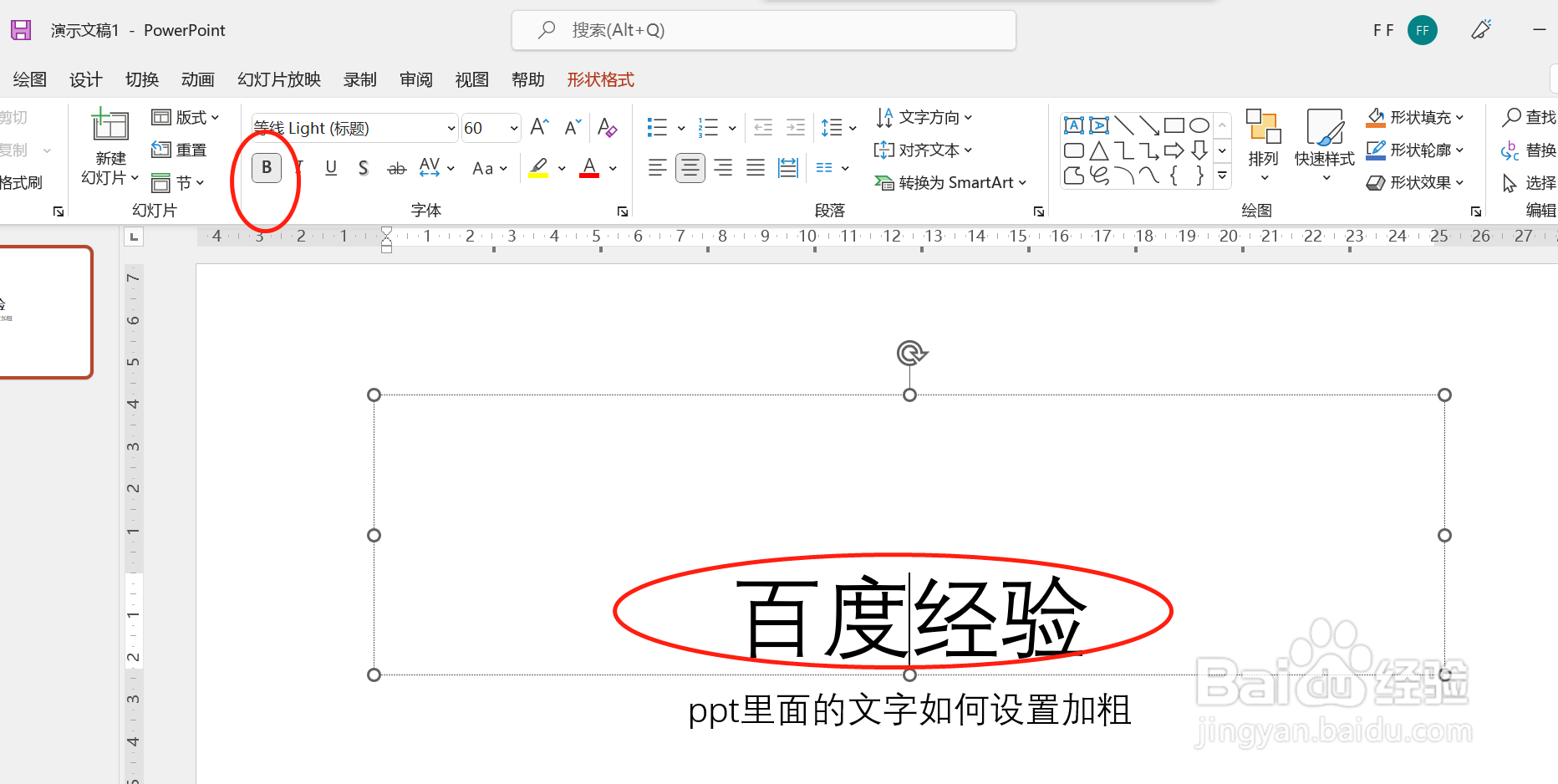Open Arrange menu

[1263, 145]
